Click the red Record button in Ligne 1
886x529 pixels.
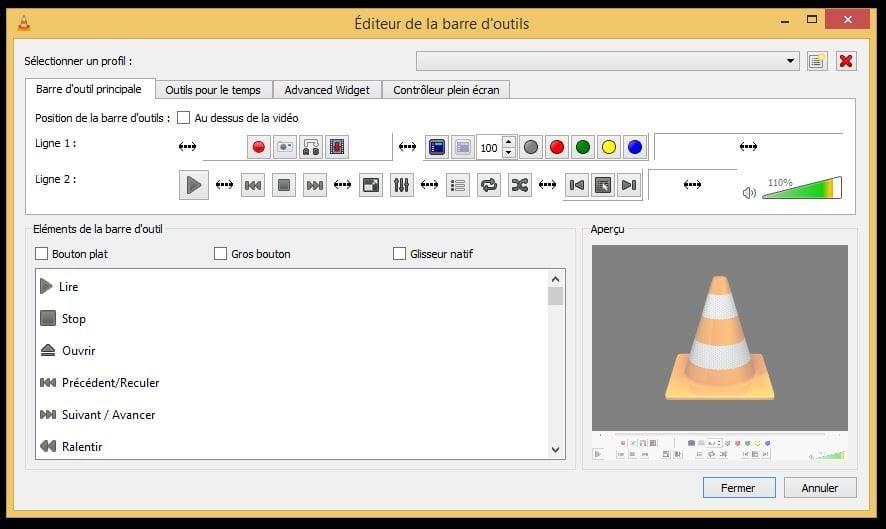click(x=259, y=148)
